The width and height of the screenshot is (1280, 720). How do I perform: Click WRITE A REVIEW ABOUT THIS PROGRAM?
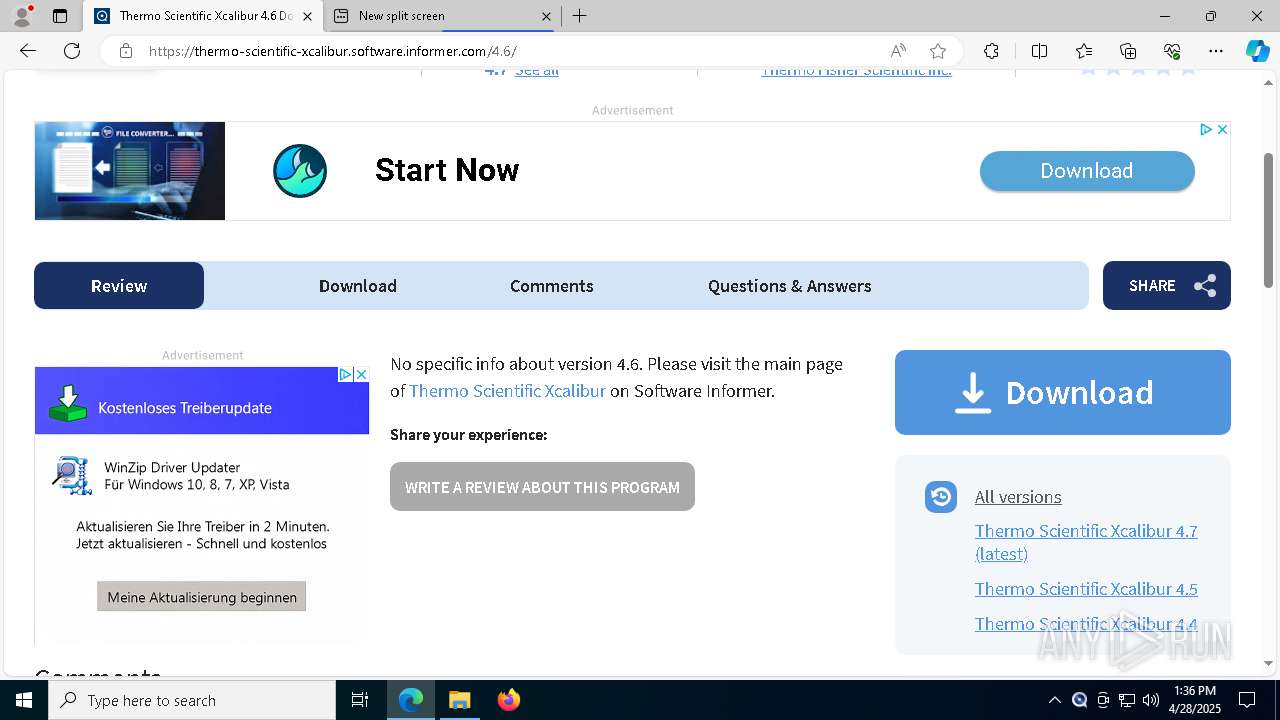click(542, 487)
